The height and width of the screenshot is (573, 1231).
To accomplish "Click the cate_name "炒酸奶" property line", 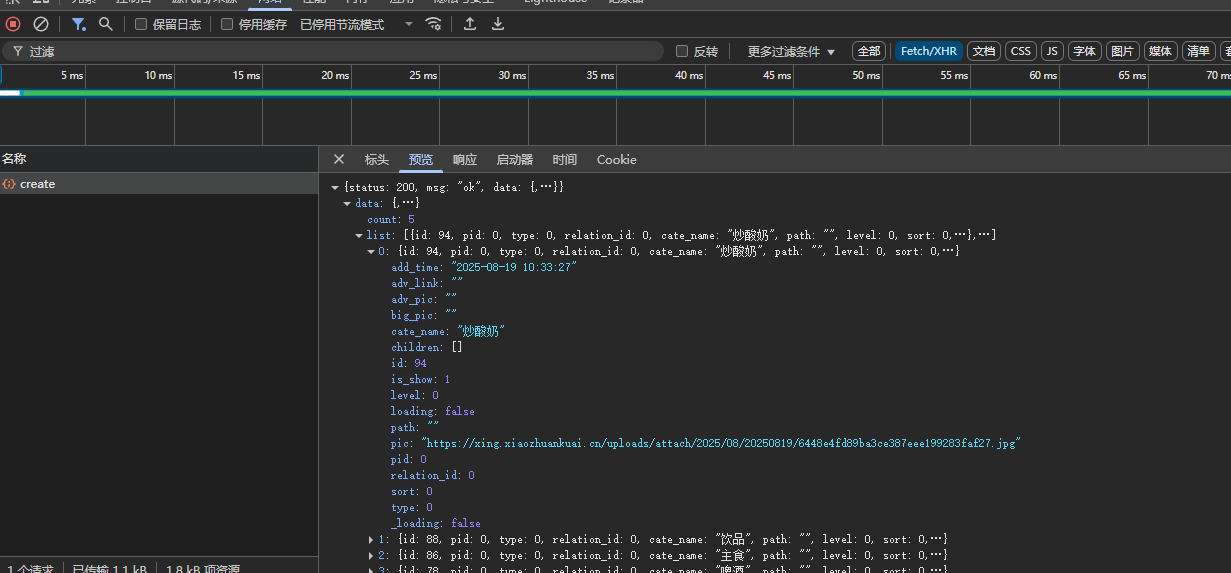I will (447, 331).
